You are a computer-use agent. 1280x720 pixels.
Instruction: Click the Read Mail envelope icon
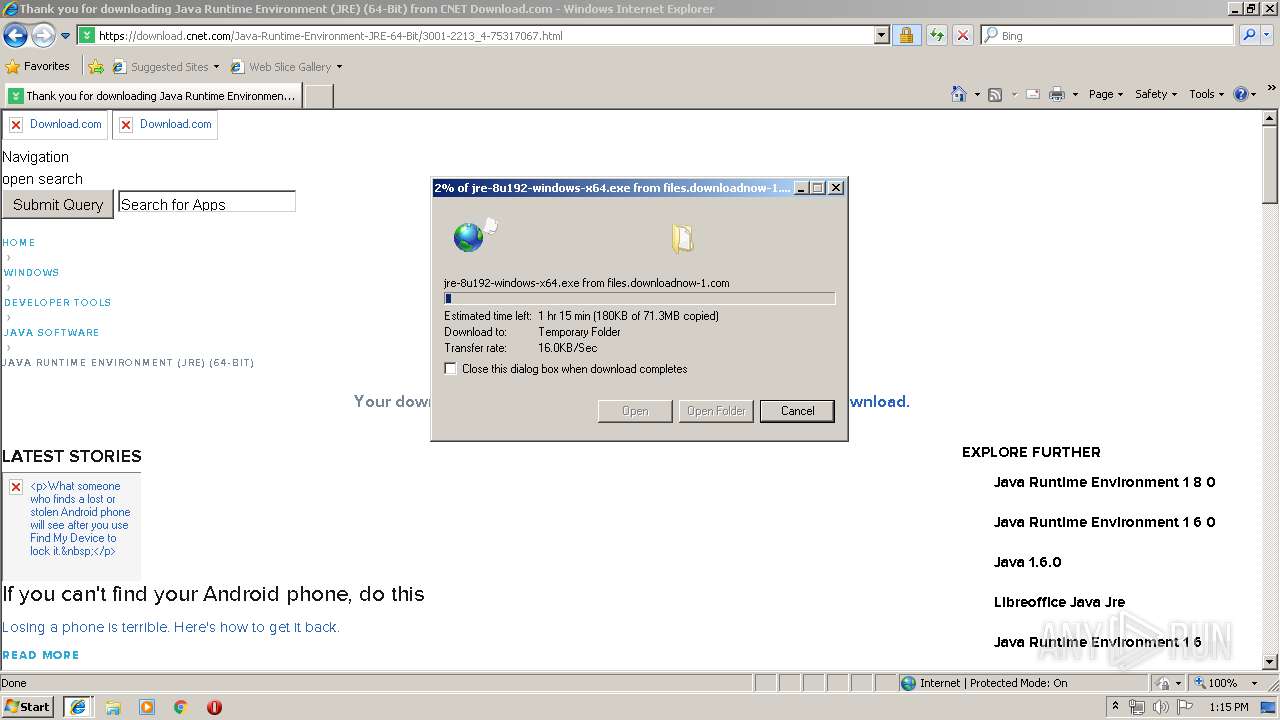point(1033,94)
